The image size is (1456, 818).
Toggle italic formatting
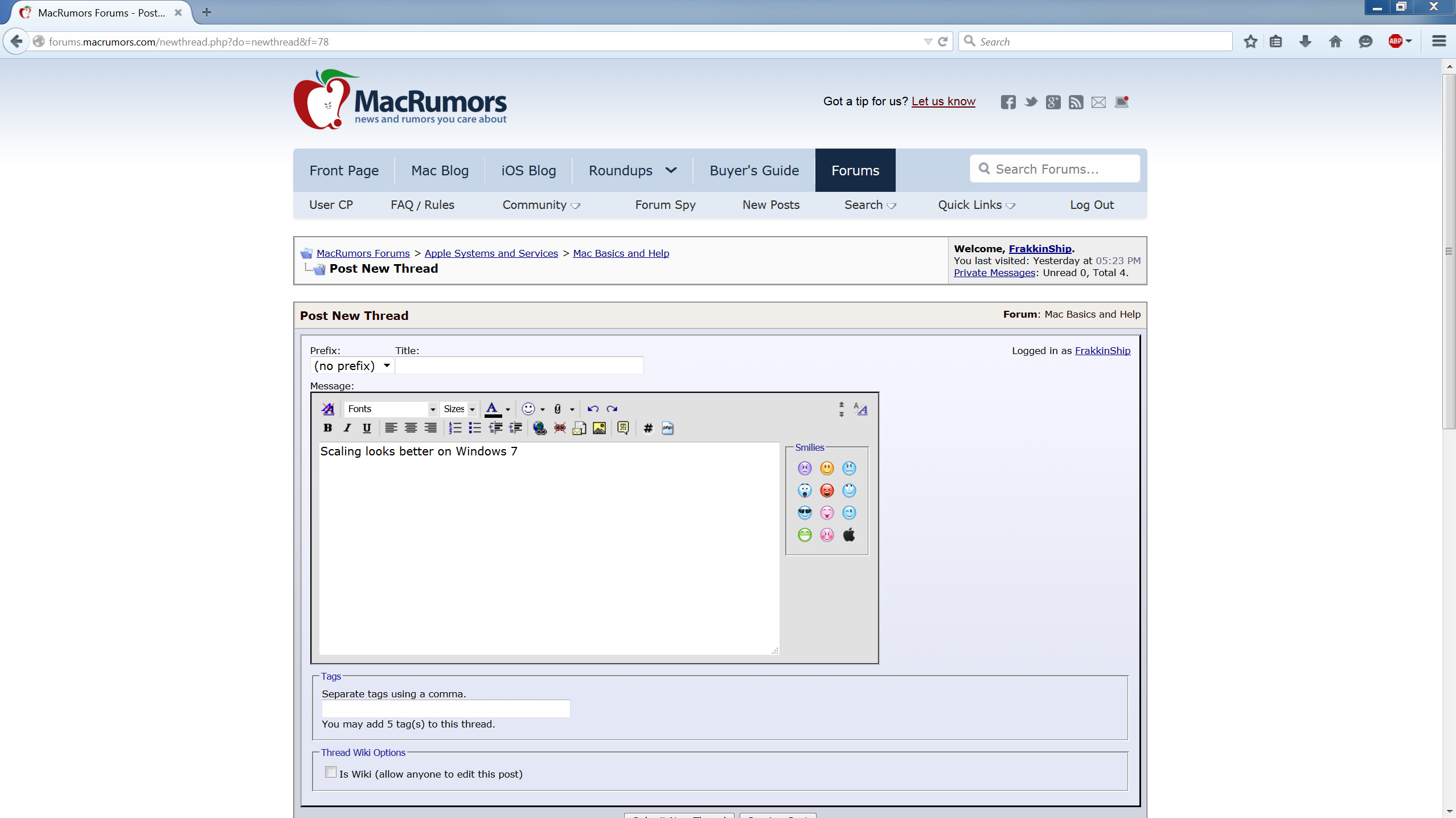point(347,428)
